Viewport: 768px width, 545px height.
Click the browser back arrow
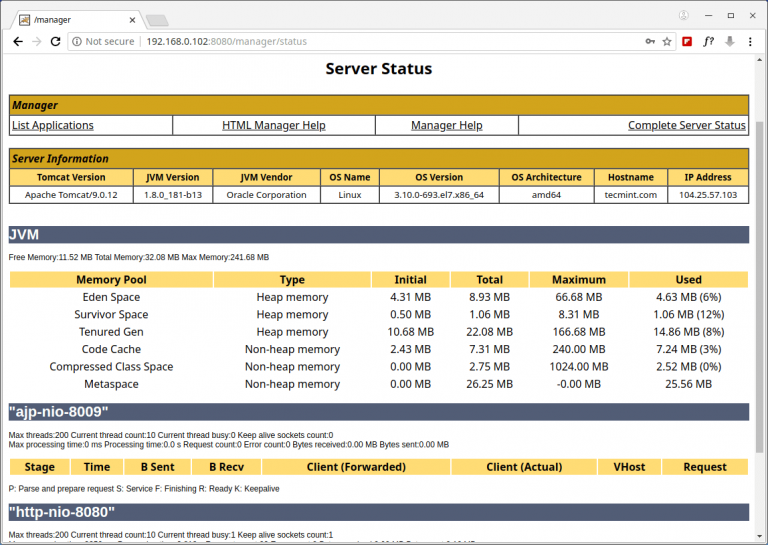(x=18, y=42)
